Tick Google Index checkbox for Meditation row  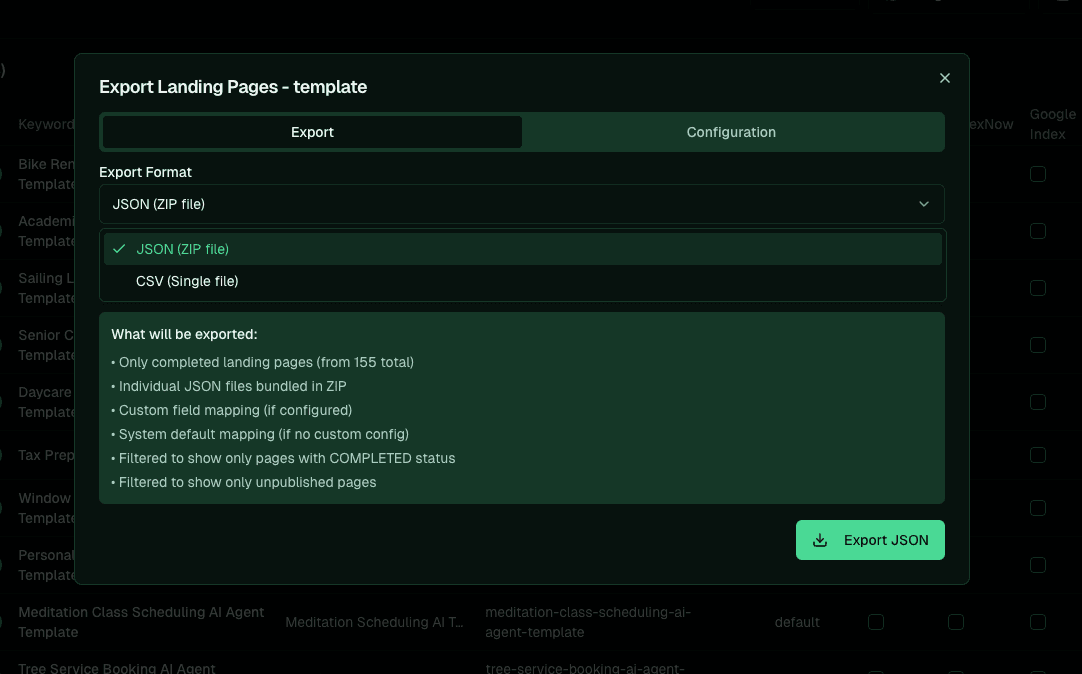1038,622
